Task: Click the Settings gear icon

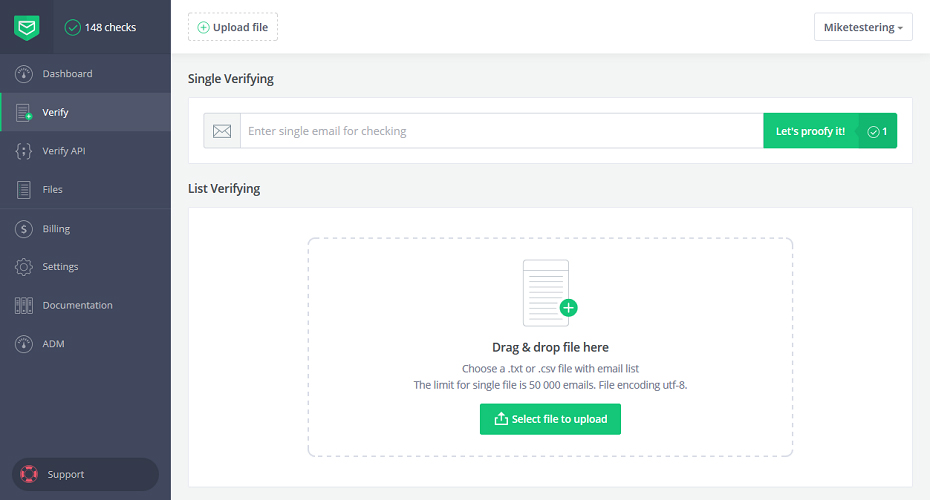Action: pos(24,267)
